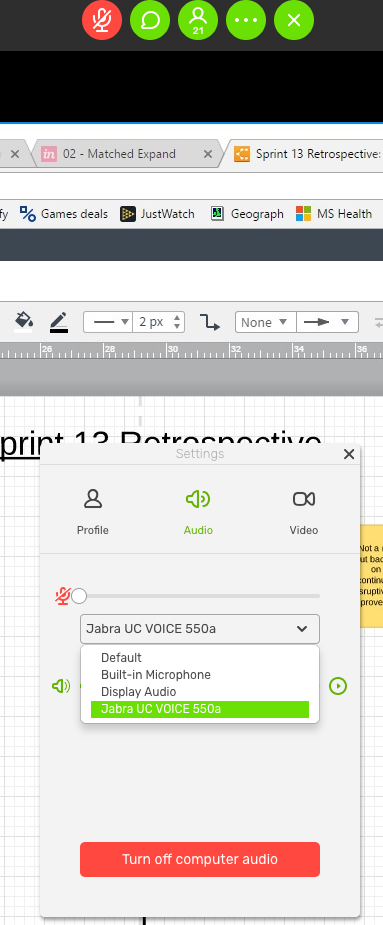This screenshot has width=383, height=925.
Task: Click the yellow sticky note on canvas
Action: click(x=372, y=575)
